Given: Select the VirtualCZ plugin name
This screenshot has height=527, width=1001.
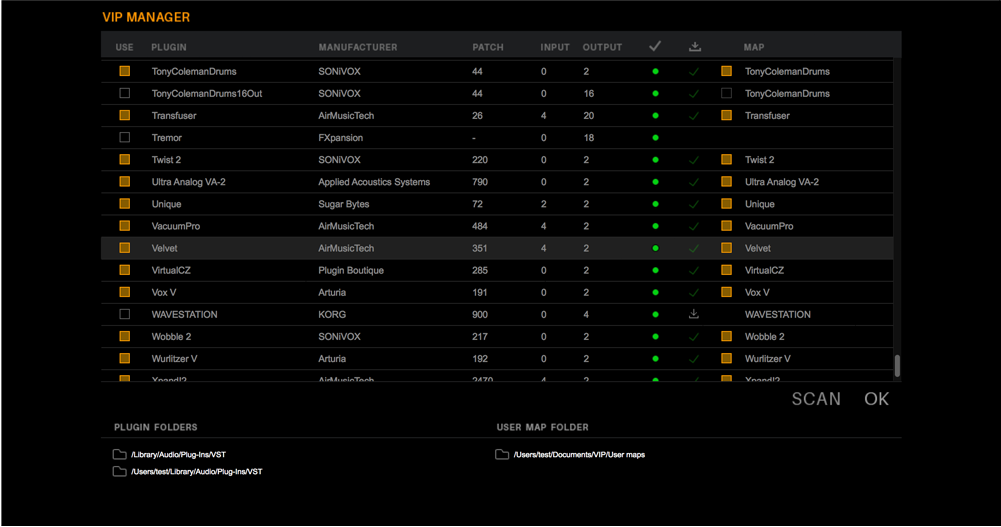Looking at the screenshot, I should [x=171, y=271].
